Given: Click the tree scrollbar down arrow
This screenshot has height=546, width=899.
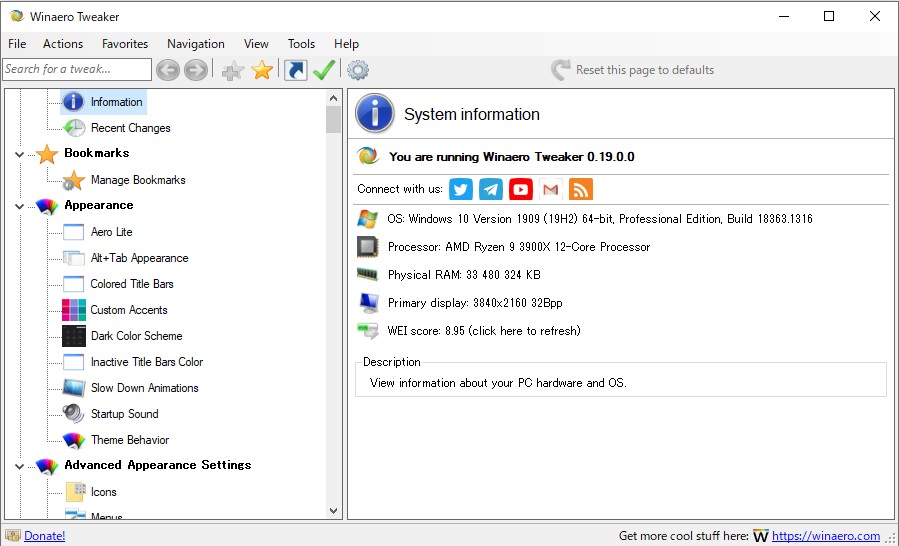Looking at the screenshot, I should [334, 510].
